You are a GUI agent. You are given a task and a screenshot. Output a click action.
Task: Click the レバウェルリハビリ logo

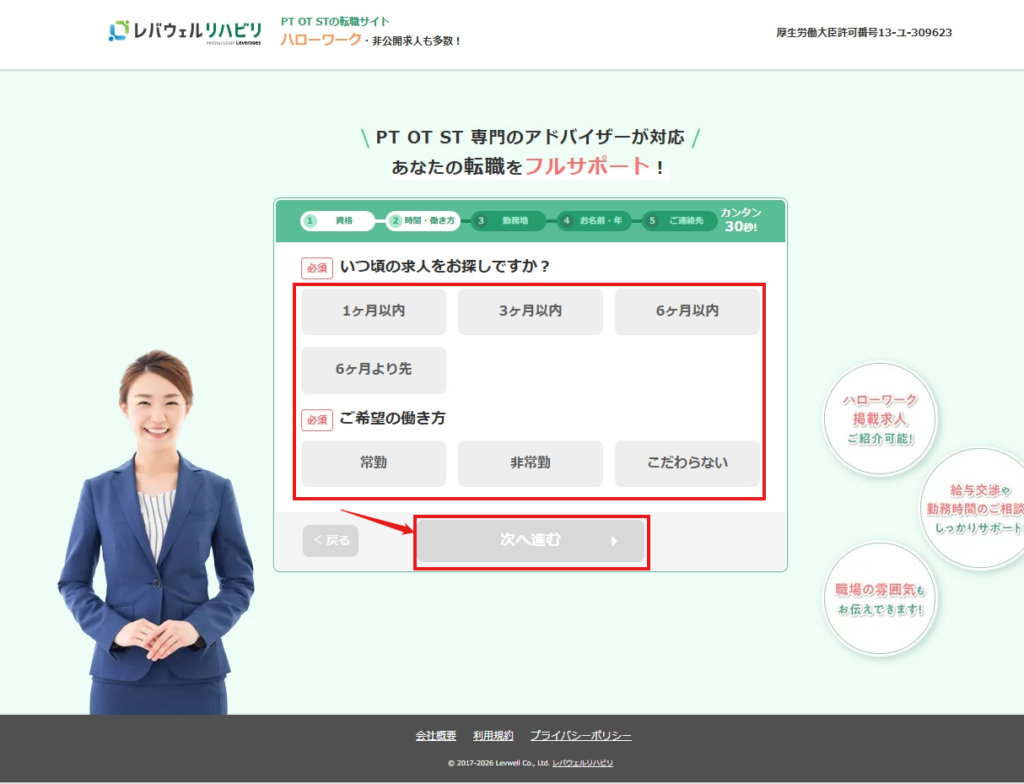click(x=185, y=31)
